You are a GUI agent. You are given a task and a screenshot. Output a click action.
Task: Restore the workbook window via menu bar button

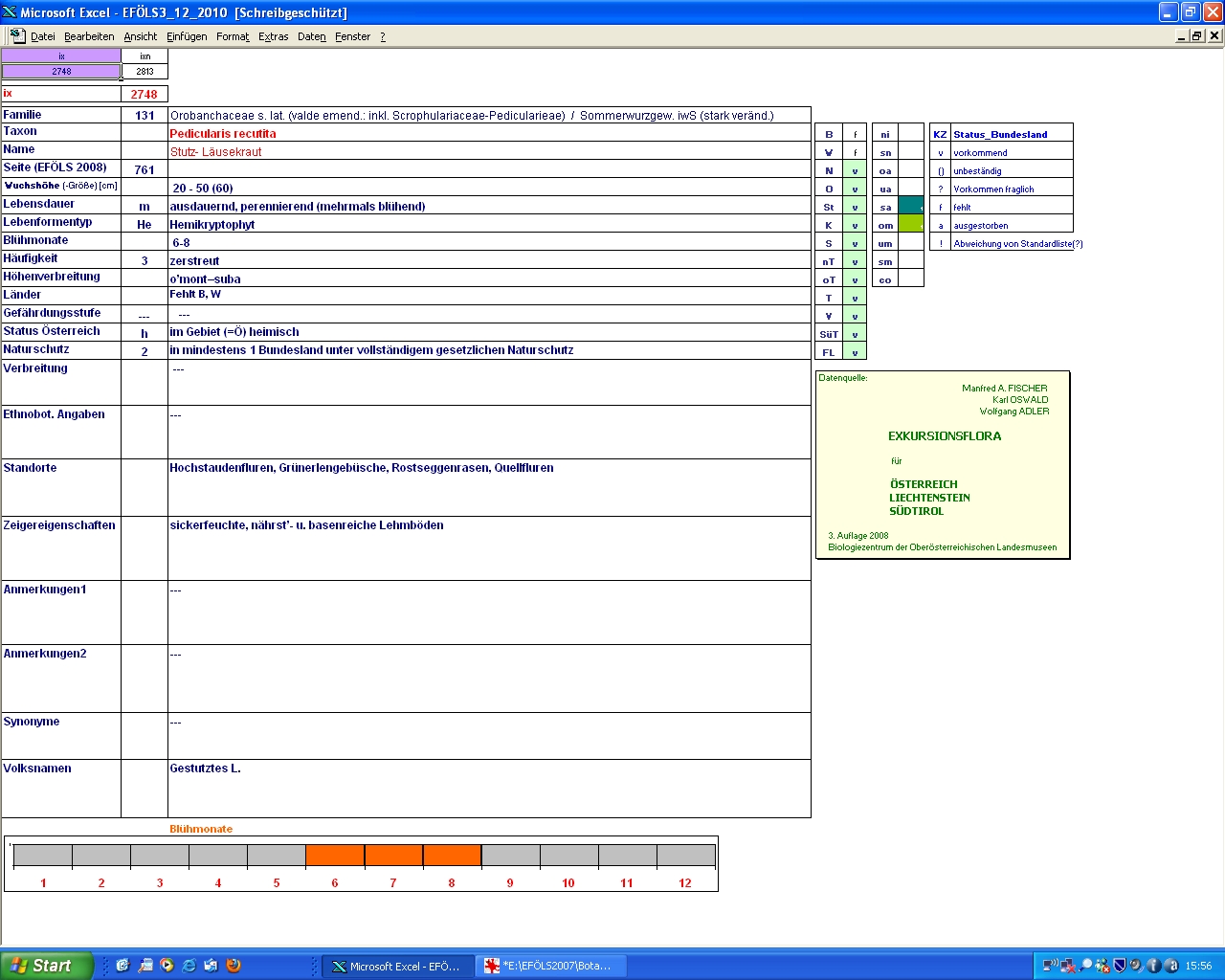pos(1197,35)
